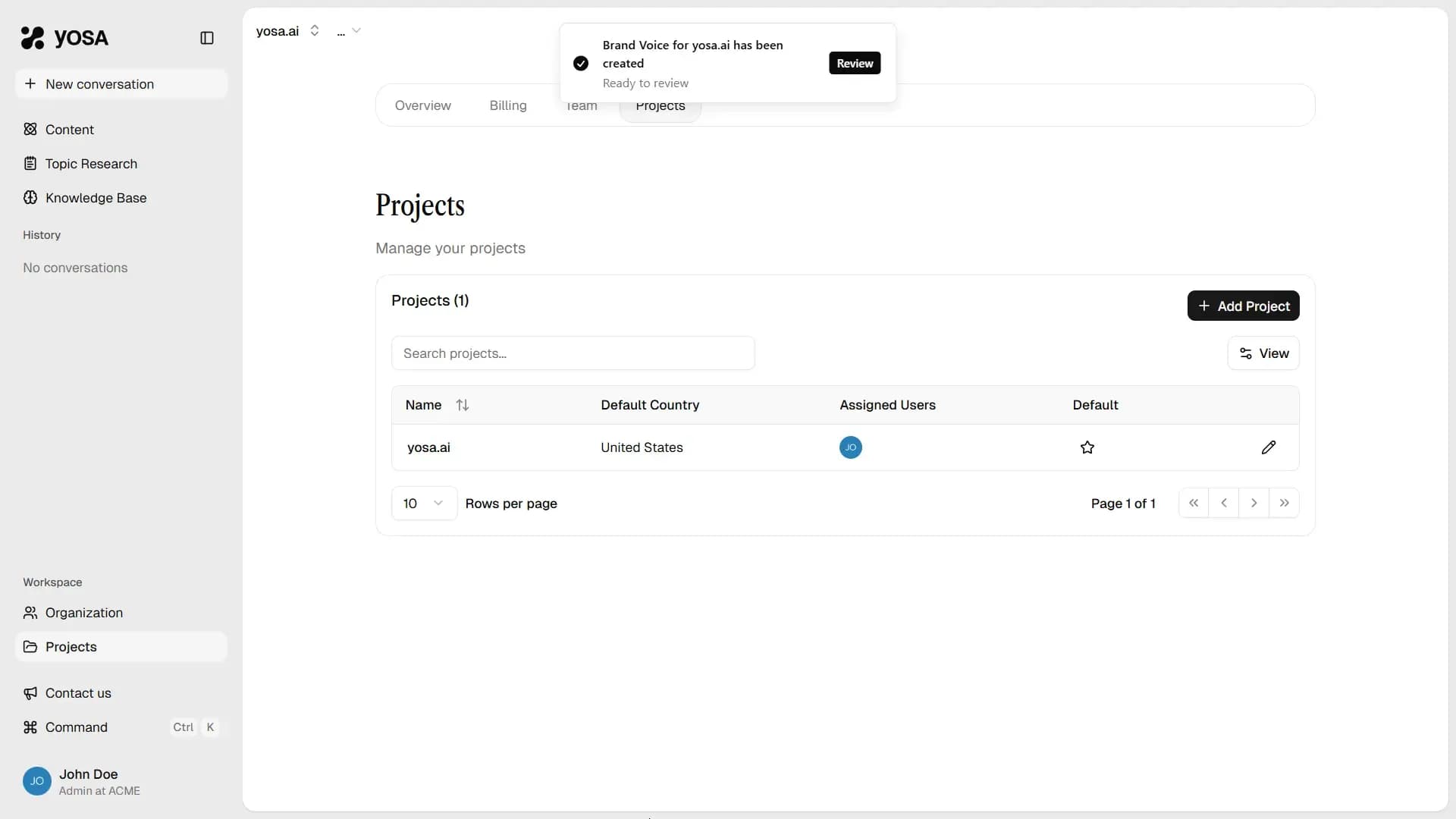Jump to last page arrow
The width and height of the screenshot is (1456, 819).
1284,503
